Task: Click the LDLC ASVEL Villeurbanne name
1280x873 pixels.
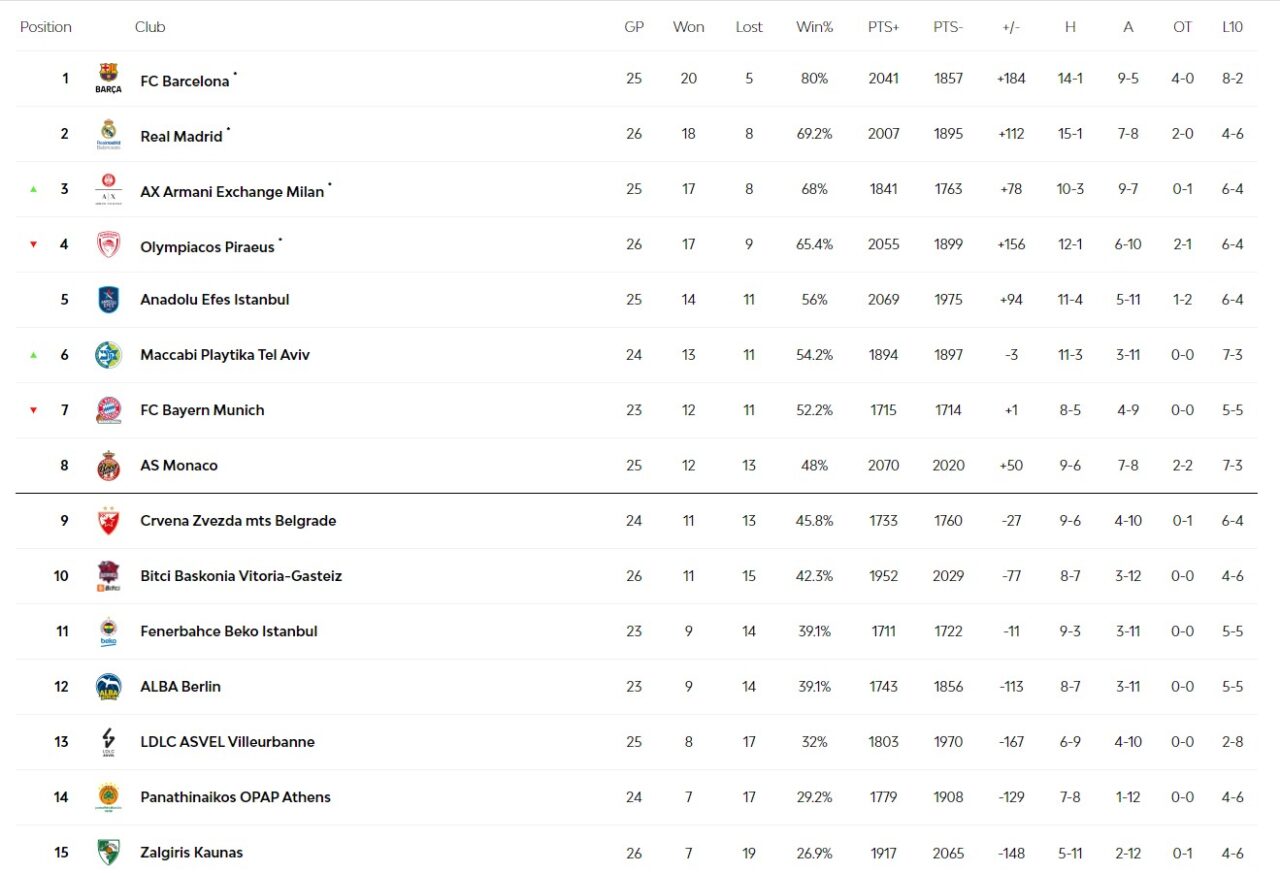Action: [227, 742]
